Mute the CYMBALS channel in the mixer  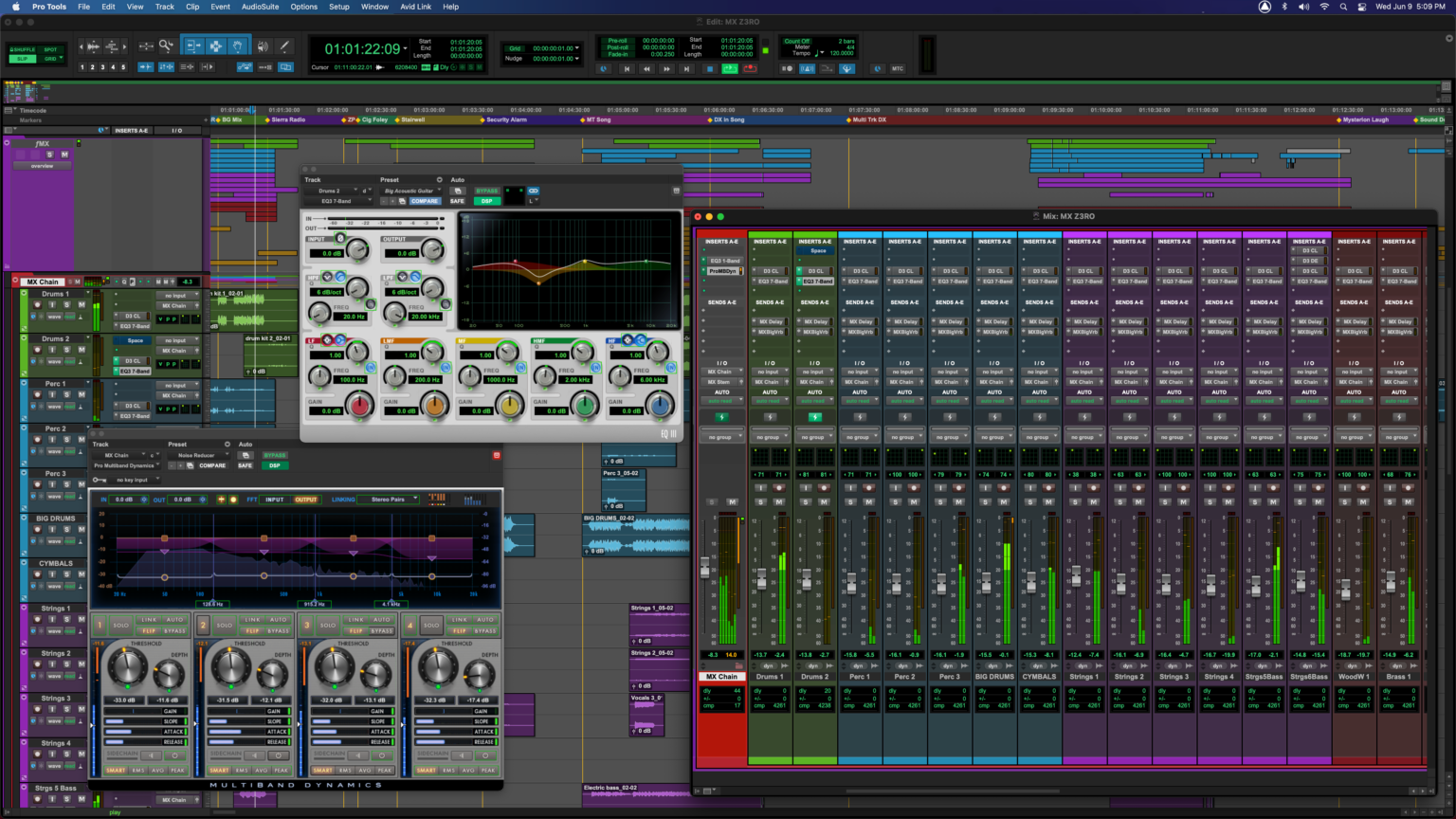(1048, 502)
